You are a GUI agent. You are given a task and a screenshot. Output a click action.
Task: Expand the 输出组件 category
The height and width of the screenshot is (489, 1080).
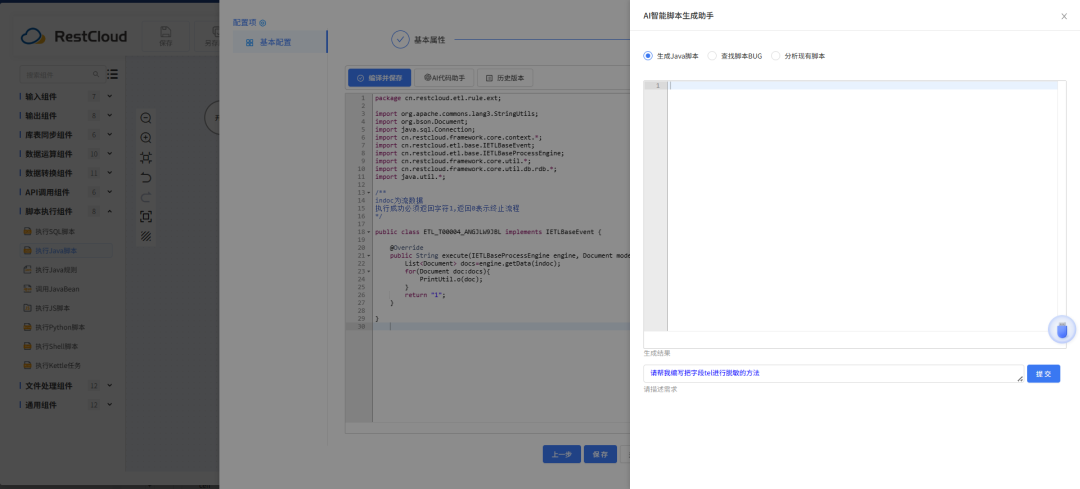(x=110, y=116)
